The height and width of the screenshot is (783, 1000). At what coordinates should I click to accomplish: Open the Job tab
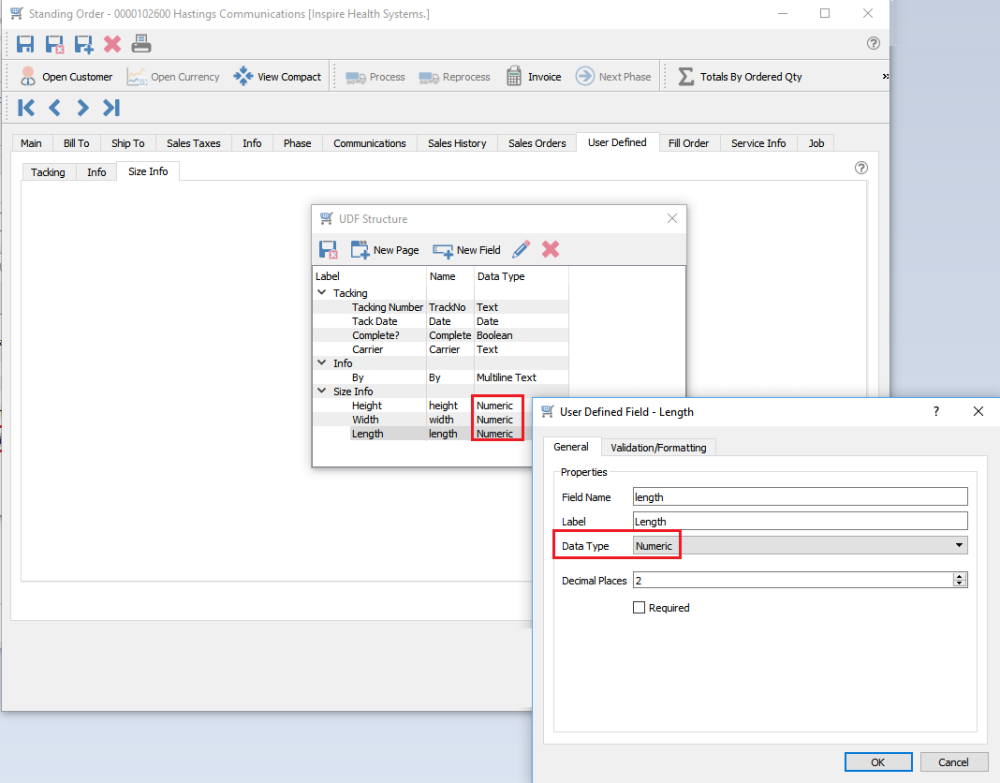click(x=816, y=143)
